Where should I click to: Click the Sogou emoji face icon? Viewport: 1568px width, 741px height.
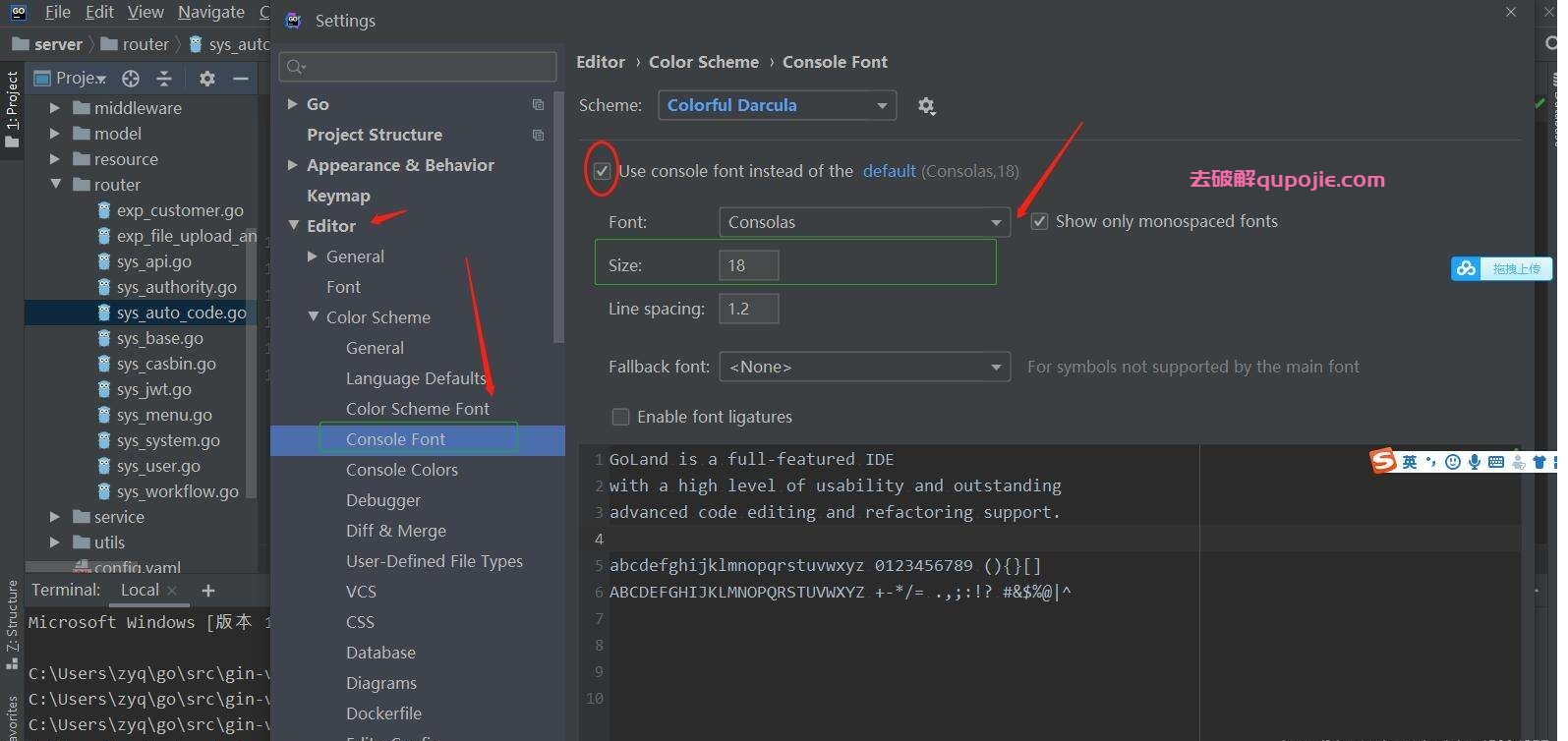(1453, 462)
